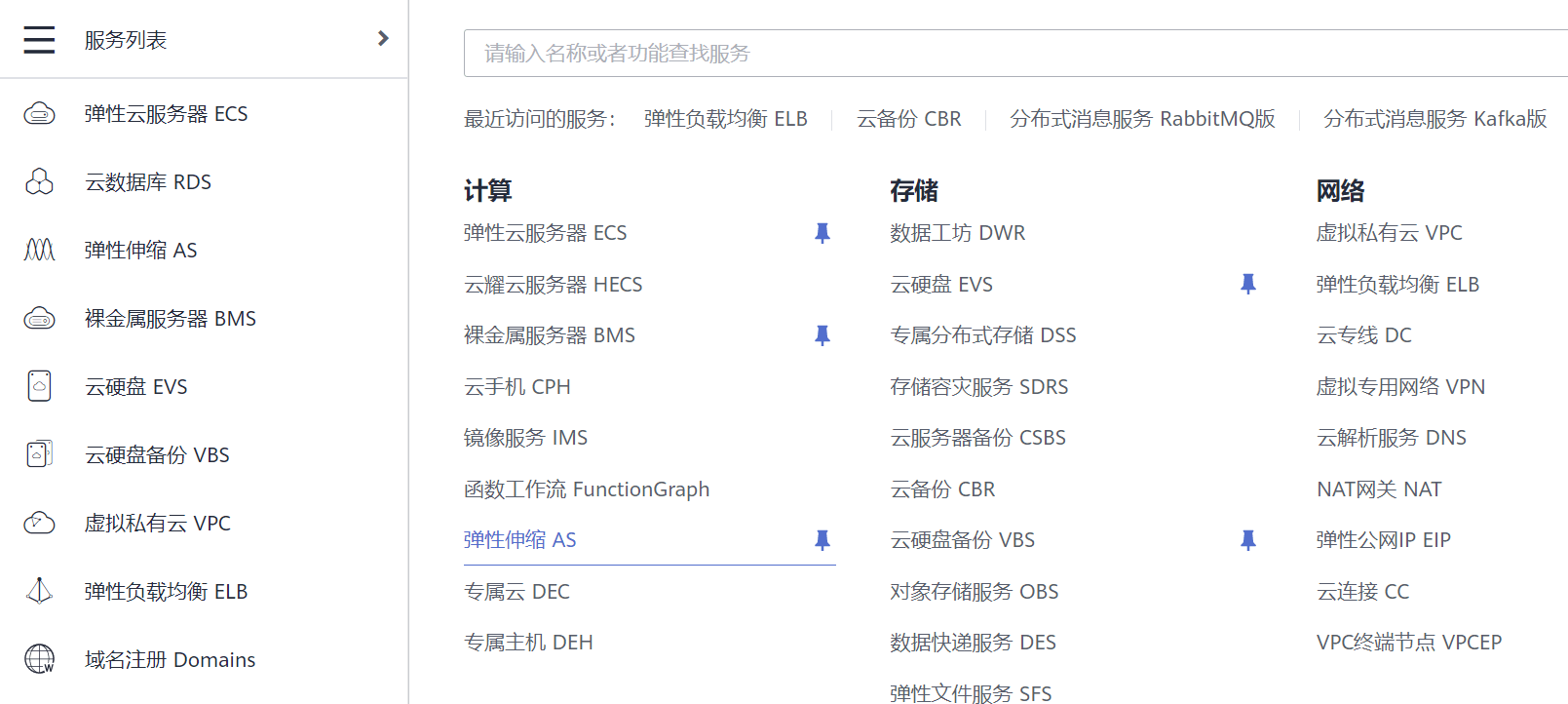This screenshot has height=704, width=1568.
Task: Open VPC终端节点 VPCEP service
Action: pyautogui.click(x=1409, y=643)
